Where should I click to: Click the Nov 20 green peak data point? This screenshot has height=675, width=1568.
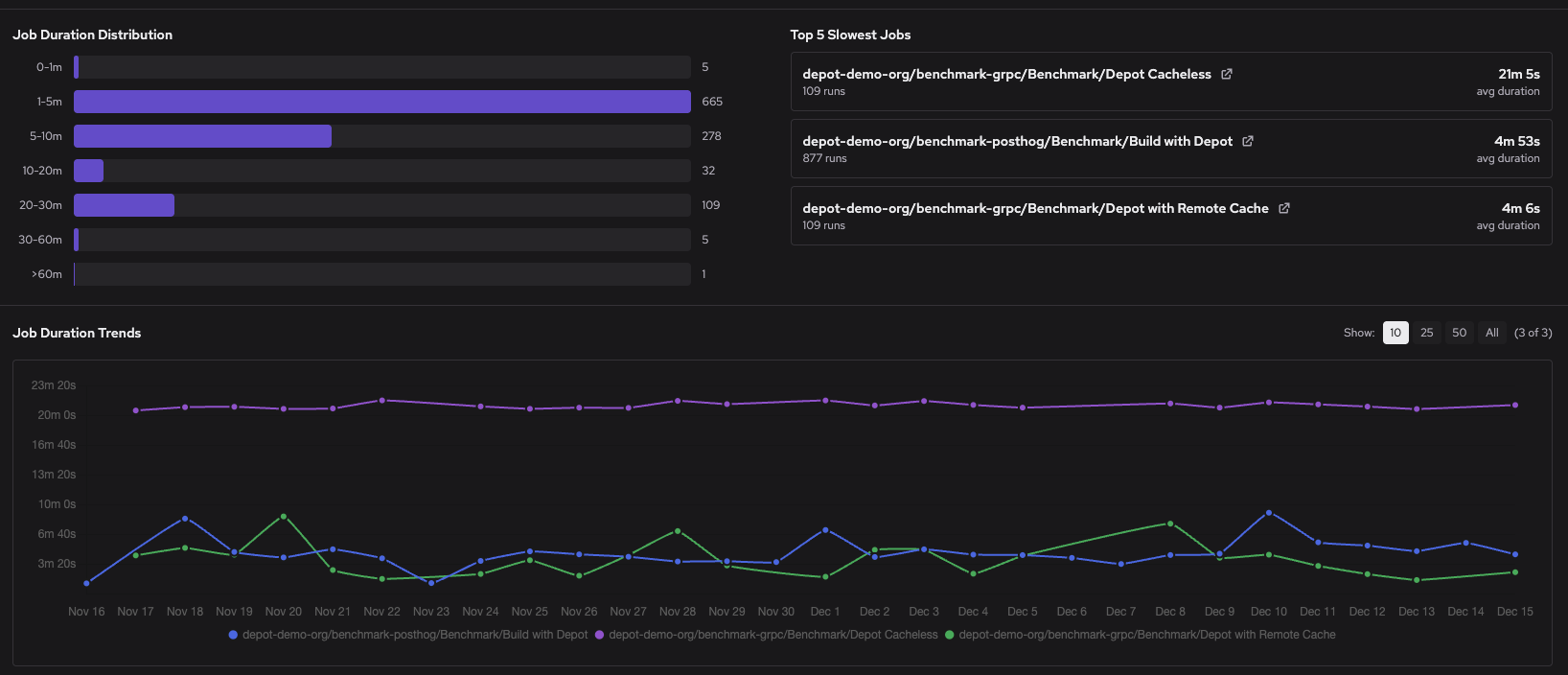click(x=284, y=517)
